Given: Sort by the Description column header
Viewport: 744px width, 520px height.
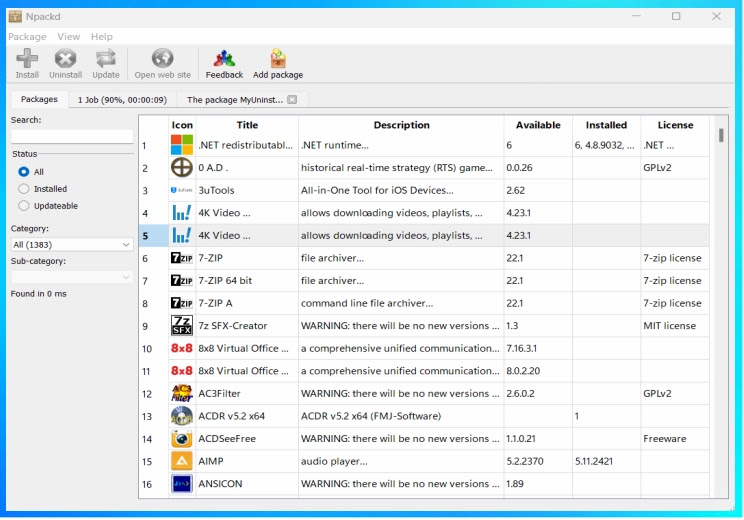Looking at the screenshot, I should (x=401, y=125).
